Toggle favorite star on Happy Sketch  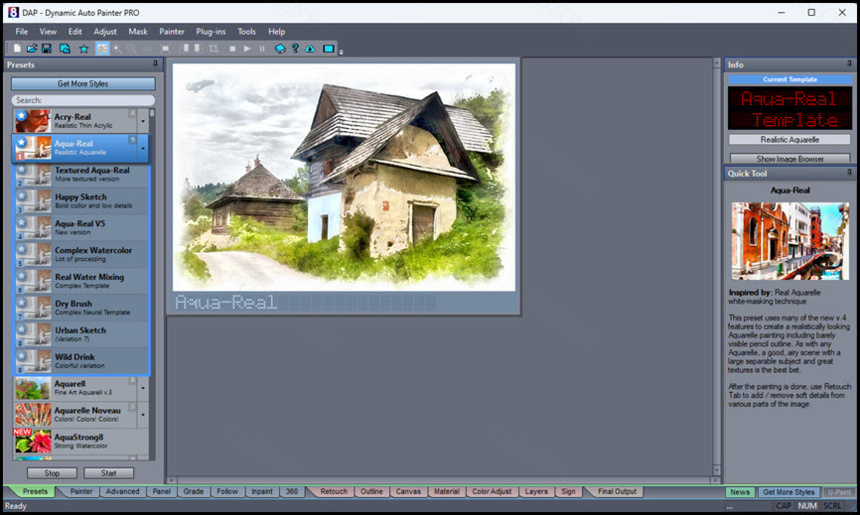(21, 196)
